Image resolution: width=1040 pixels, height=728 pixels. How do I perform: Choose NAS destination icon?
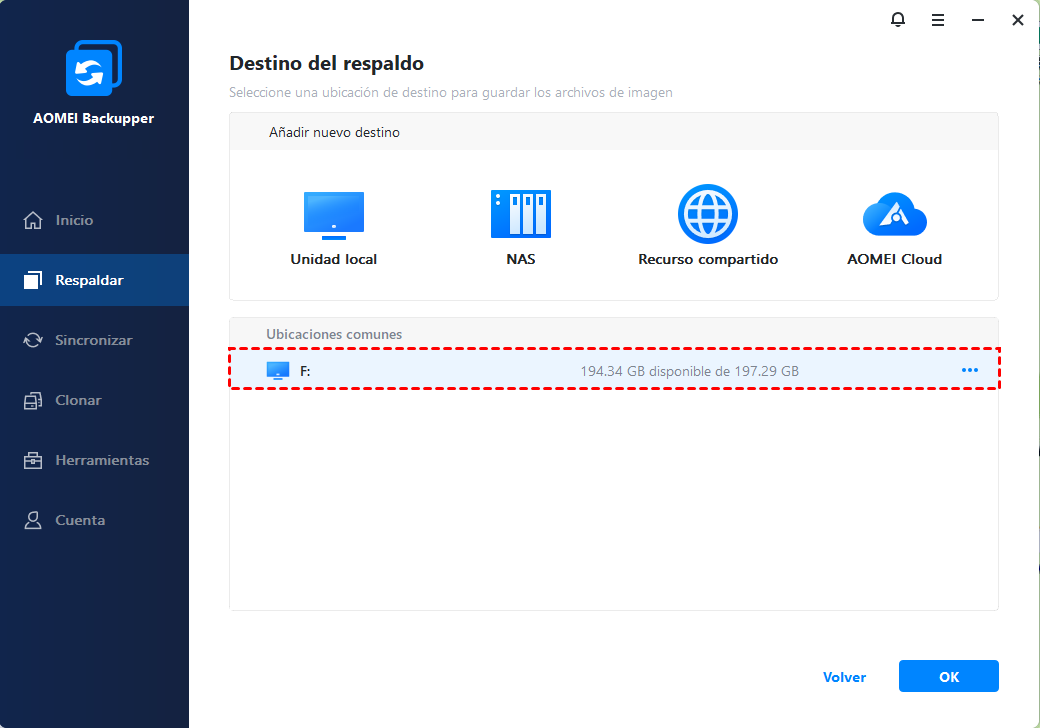521,213
